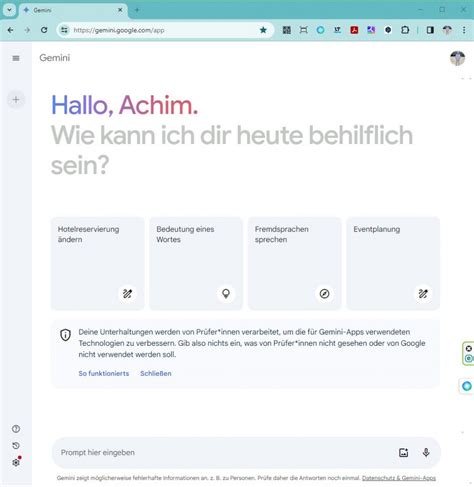Open the blue circle extension in toolbar

(320, 30)
